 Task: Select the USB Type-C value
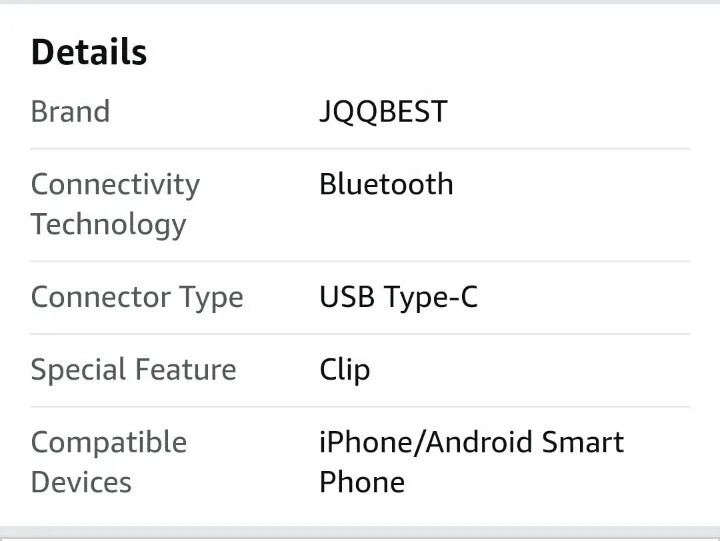click(x=398, y=297)
